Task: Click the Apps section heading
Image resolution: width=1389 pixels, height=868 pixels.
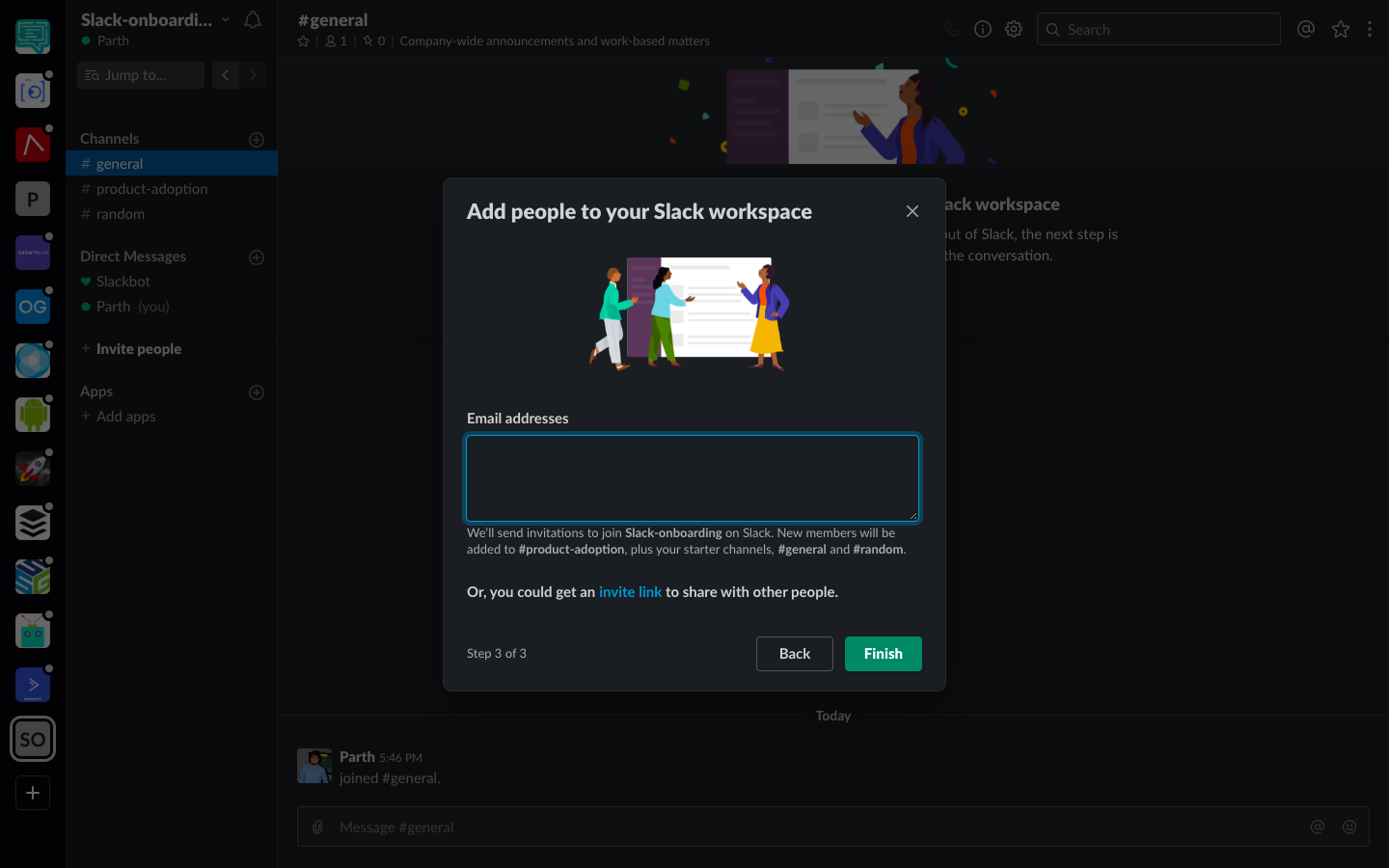Action: 96,392
